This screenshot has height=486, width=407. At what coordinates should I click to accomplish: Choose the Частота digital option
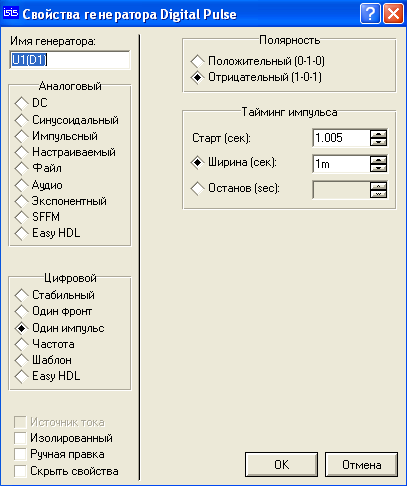pos(45,344)
